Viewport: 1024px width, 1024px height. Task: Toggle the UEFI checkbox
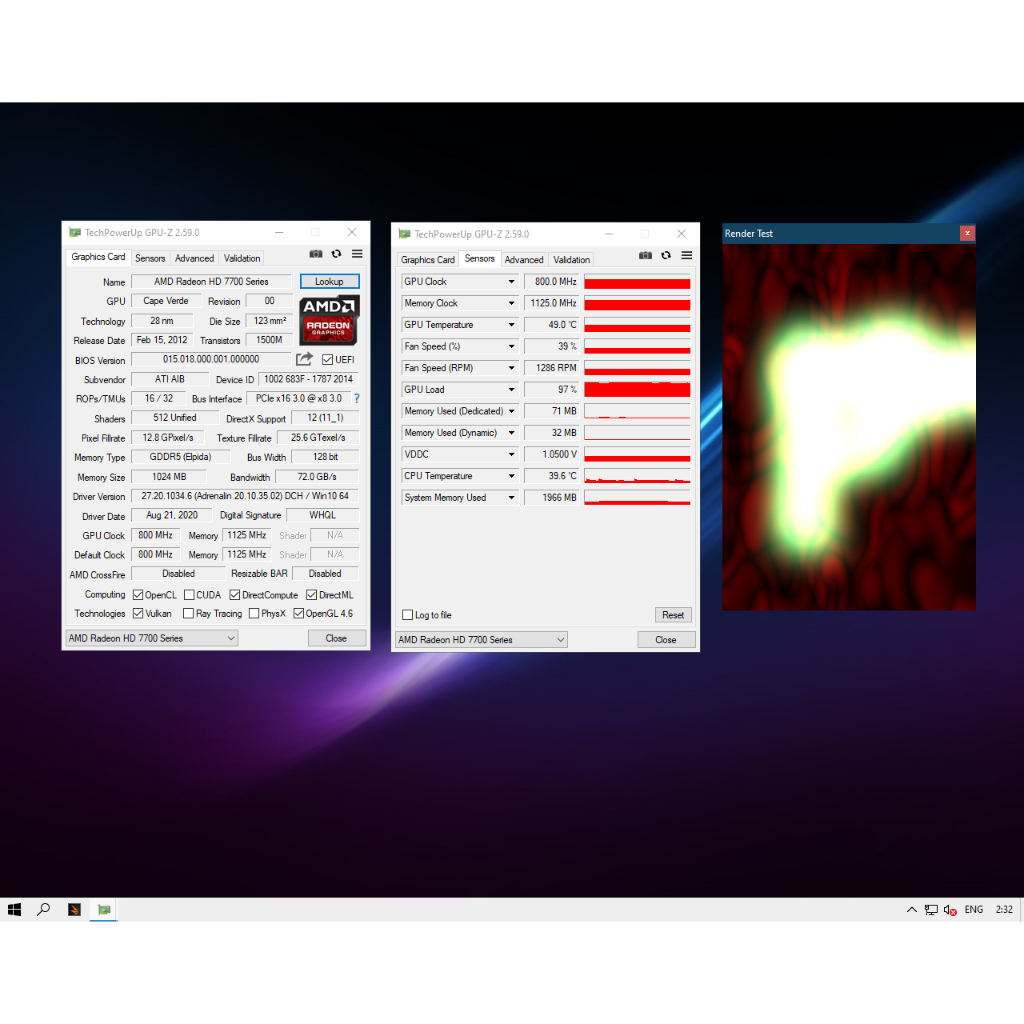pos(327,360)
